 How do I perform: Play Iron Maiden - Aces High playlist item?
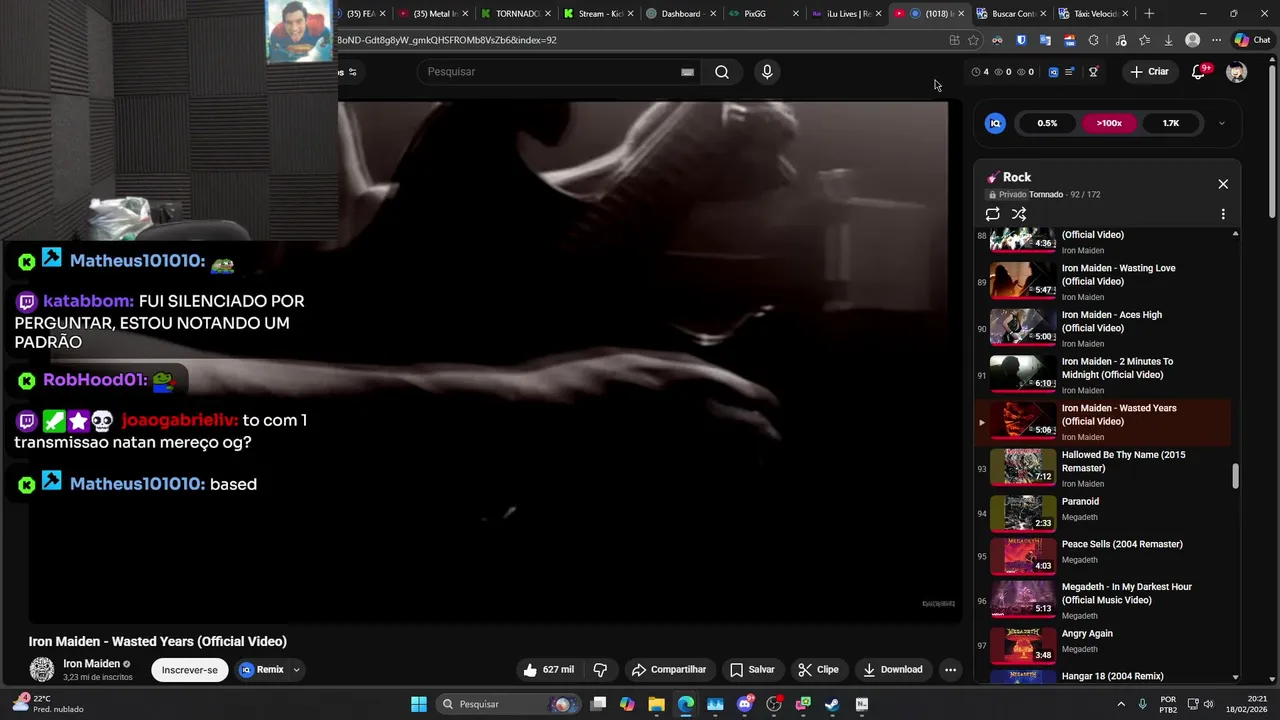pos(1103,328)
